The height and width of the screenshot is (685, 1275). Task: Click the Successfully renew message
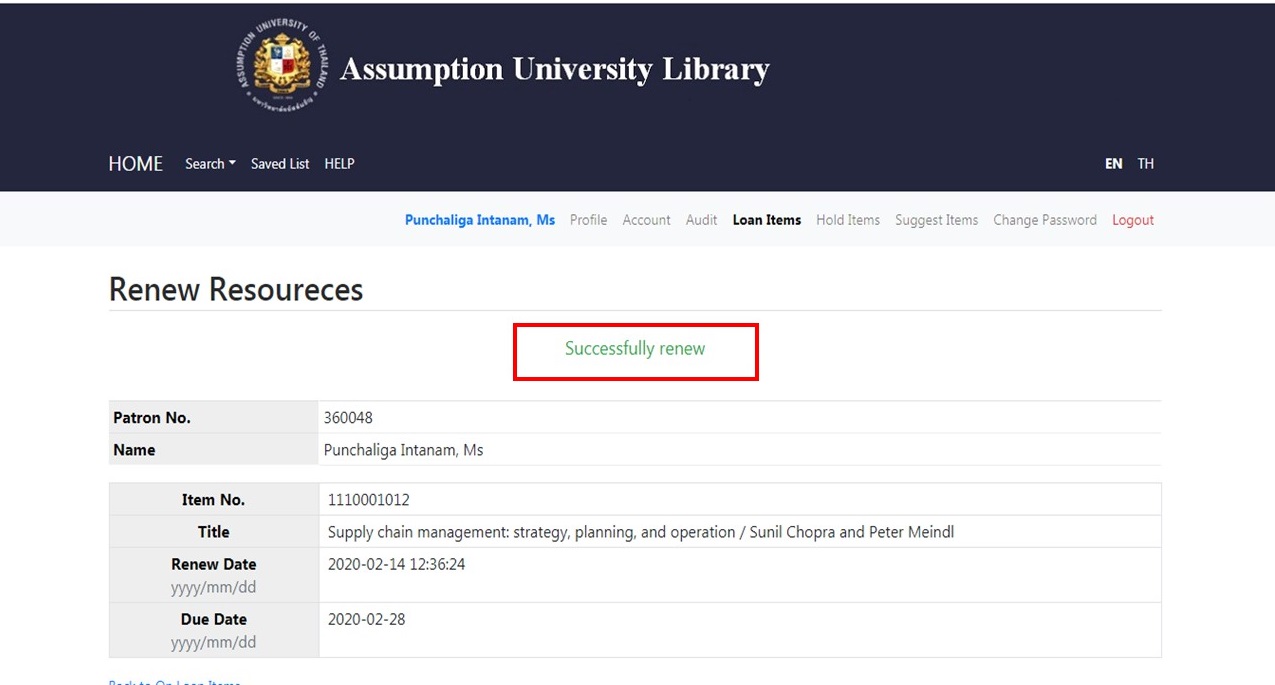pyautogui.click(x=635, y=349)
